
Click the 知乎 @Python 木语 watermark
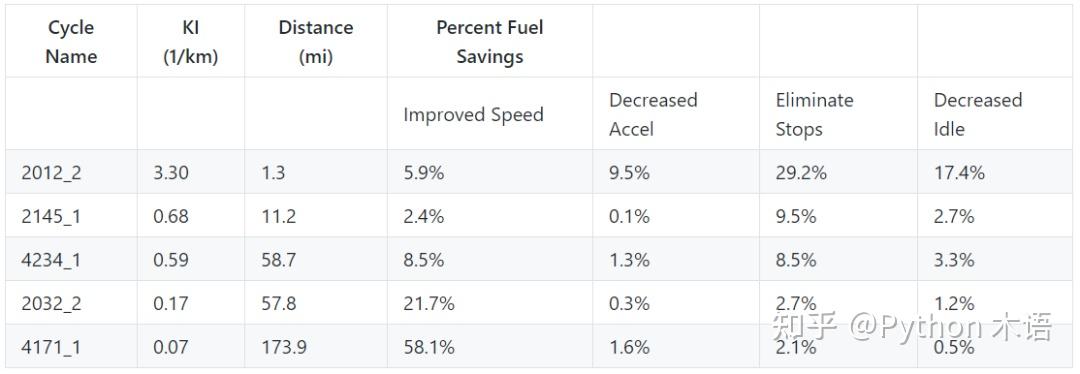coord(913,326)
